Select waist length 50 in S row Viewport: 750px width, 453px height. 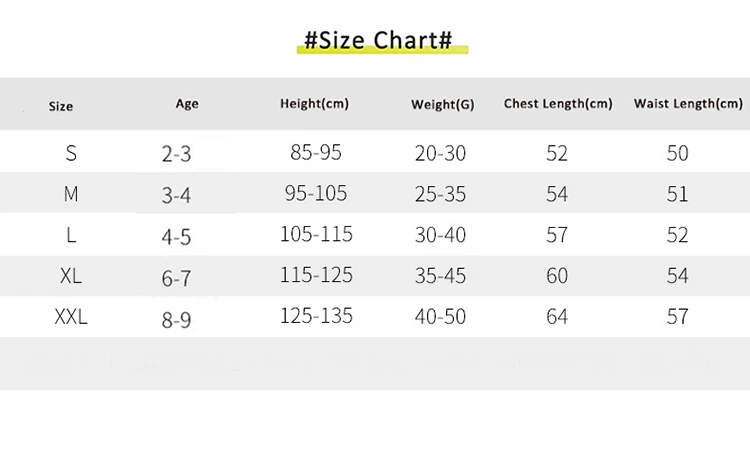tap(678, 154)
